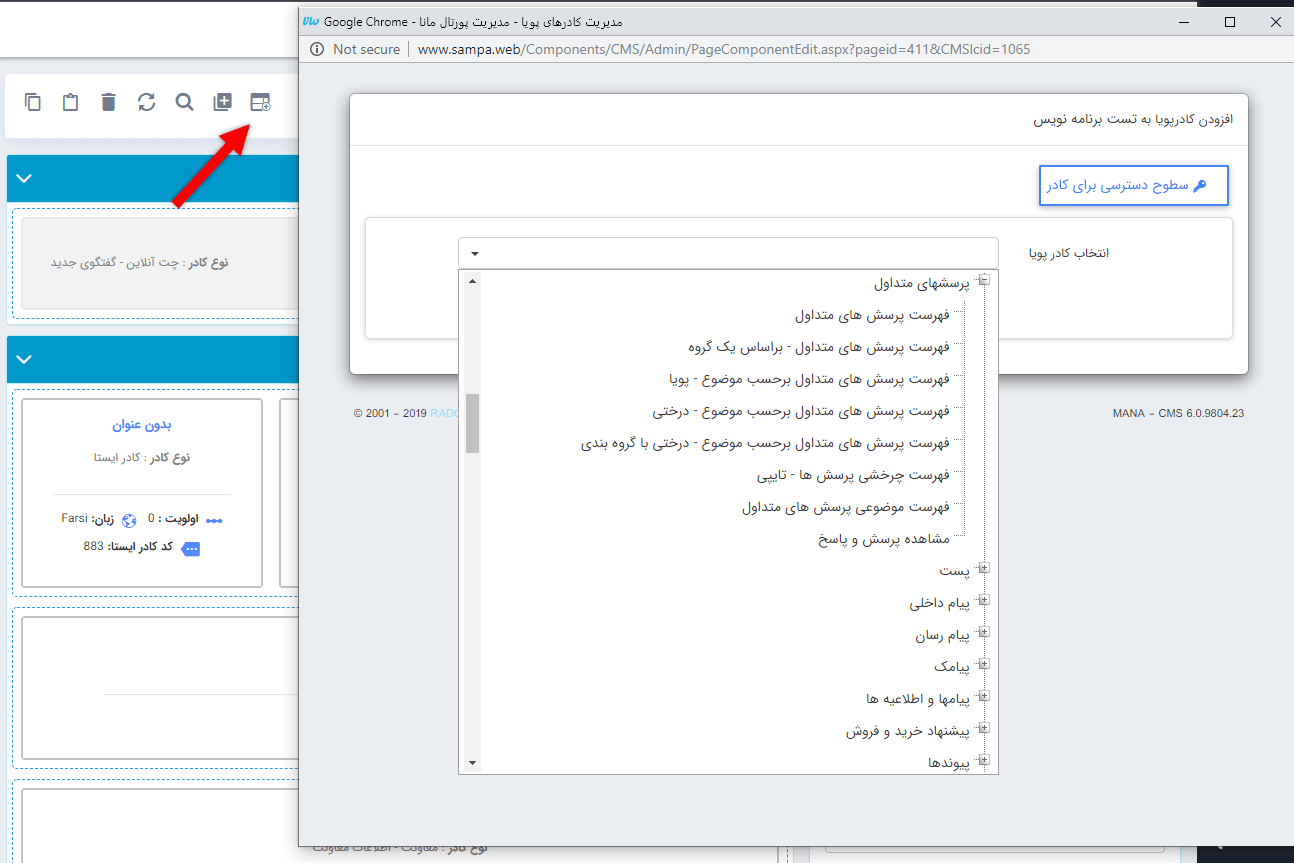Click the سطوح دسترسی برای کادر button

click(x=1133, y=185)
